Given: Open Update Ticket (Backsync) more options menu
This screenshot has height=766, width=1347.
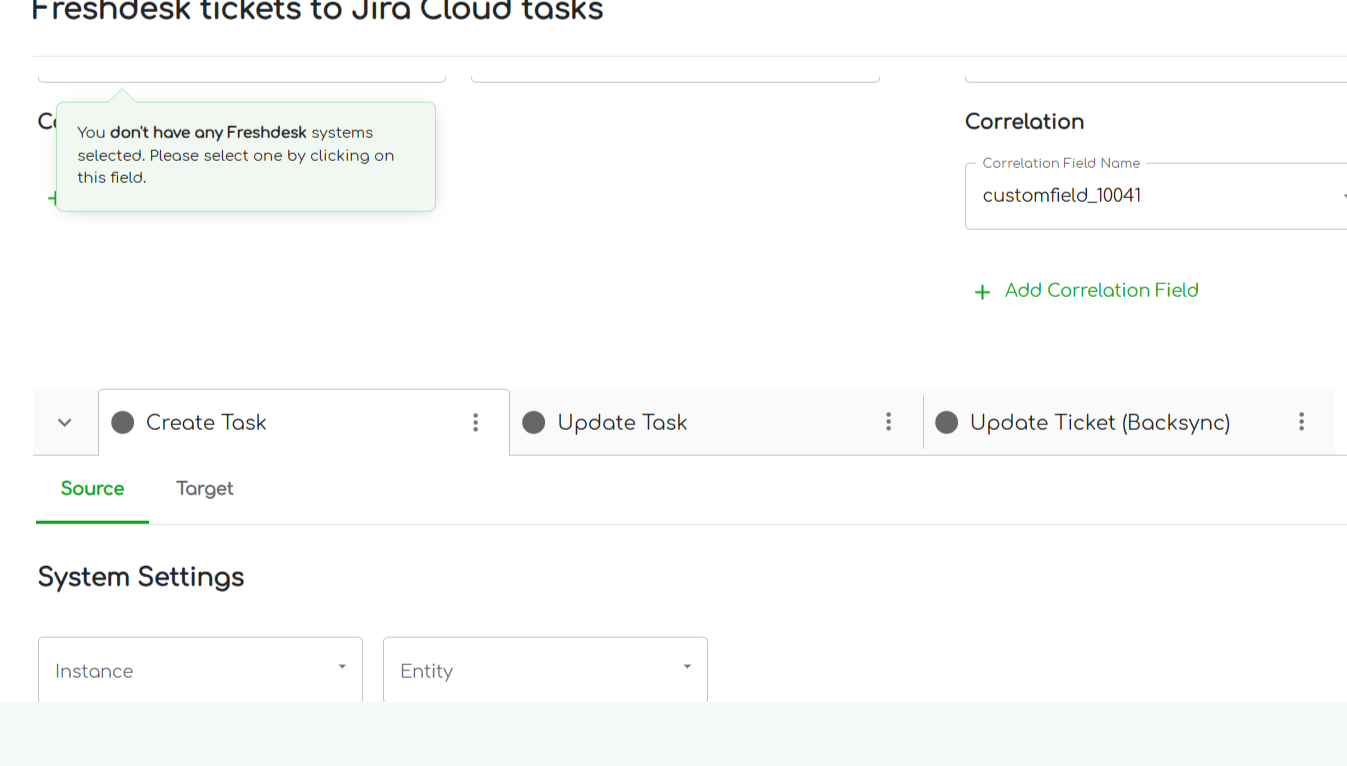Looking at the screenshot, I should pos(1301,422).
